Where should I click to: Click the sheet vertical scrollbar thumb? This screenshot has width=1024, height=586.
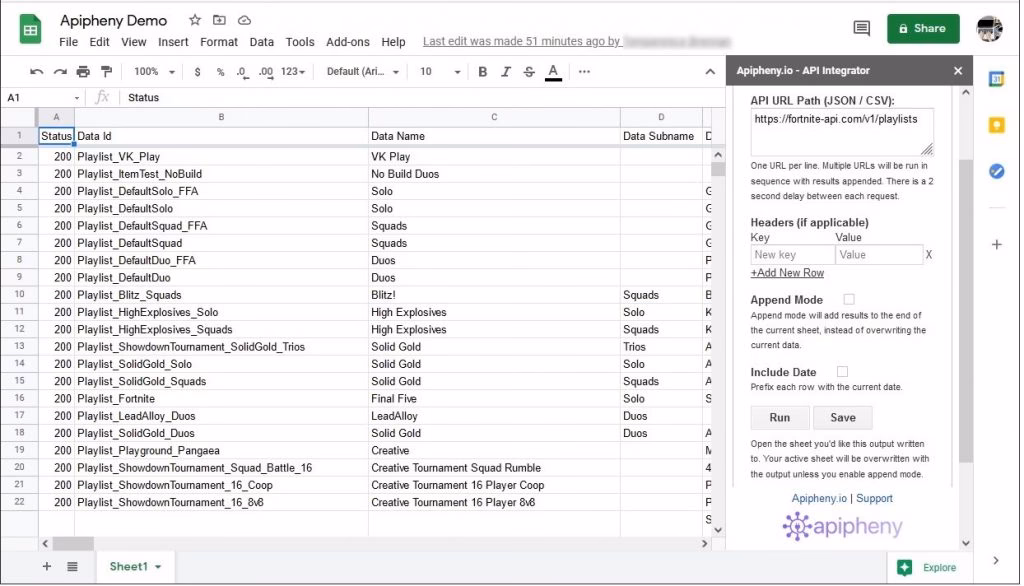click(718, 169)
